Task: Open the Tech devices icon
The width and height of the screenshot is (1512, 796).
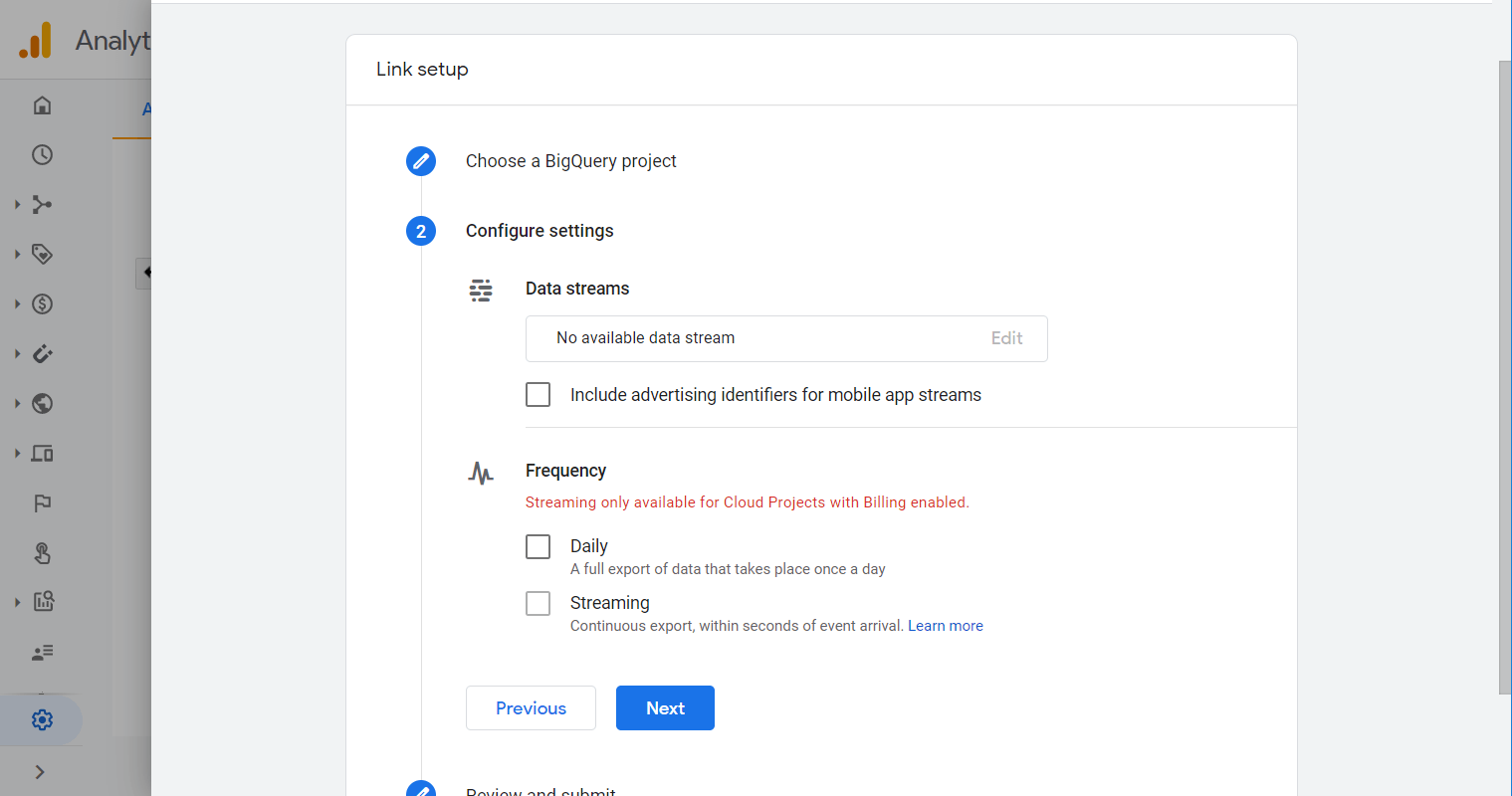Action: click(x=42, y=454)
